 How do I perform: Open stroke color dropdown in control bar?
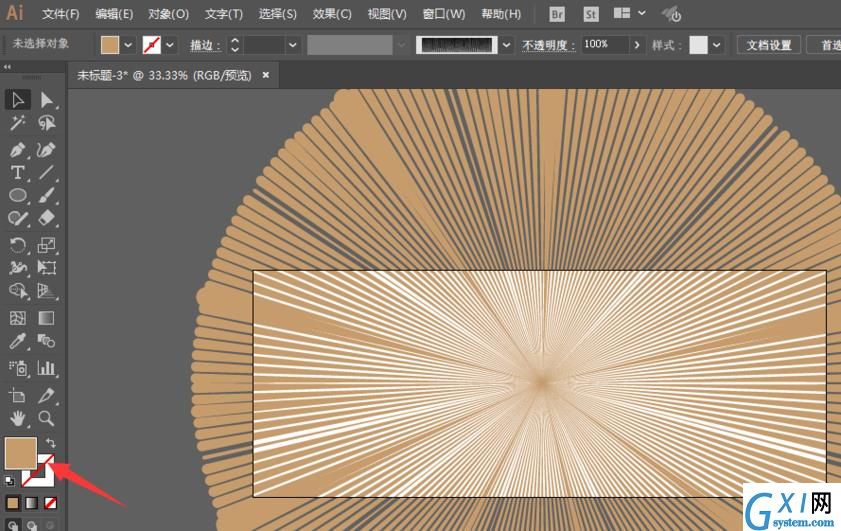coord(170,45)
